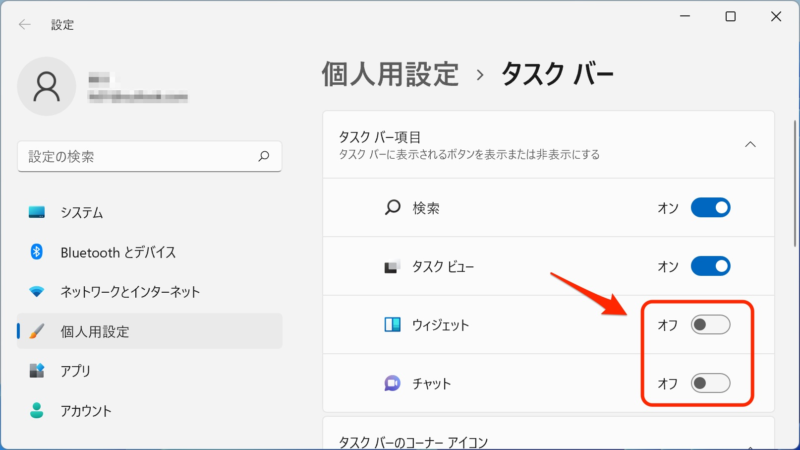Image resolution: width=800 pixels, height=450 pixels.
Task: Open ネットワークとインターネット category
Action: pos(149,292)
